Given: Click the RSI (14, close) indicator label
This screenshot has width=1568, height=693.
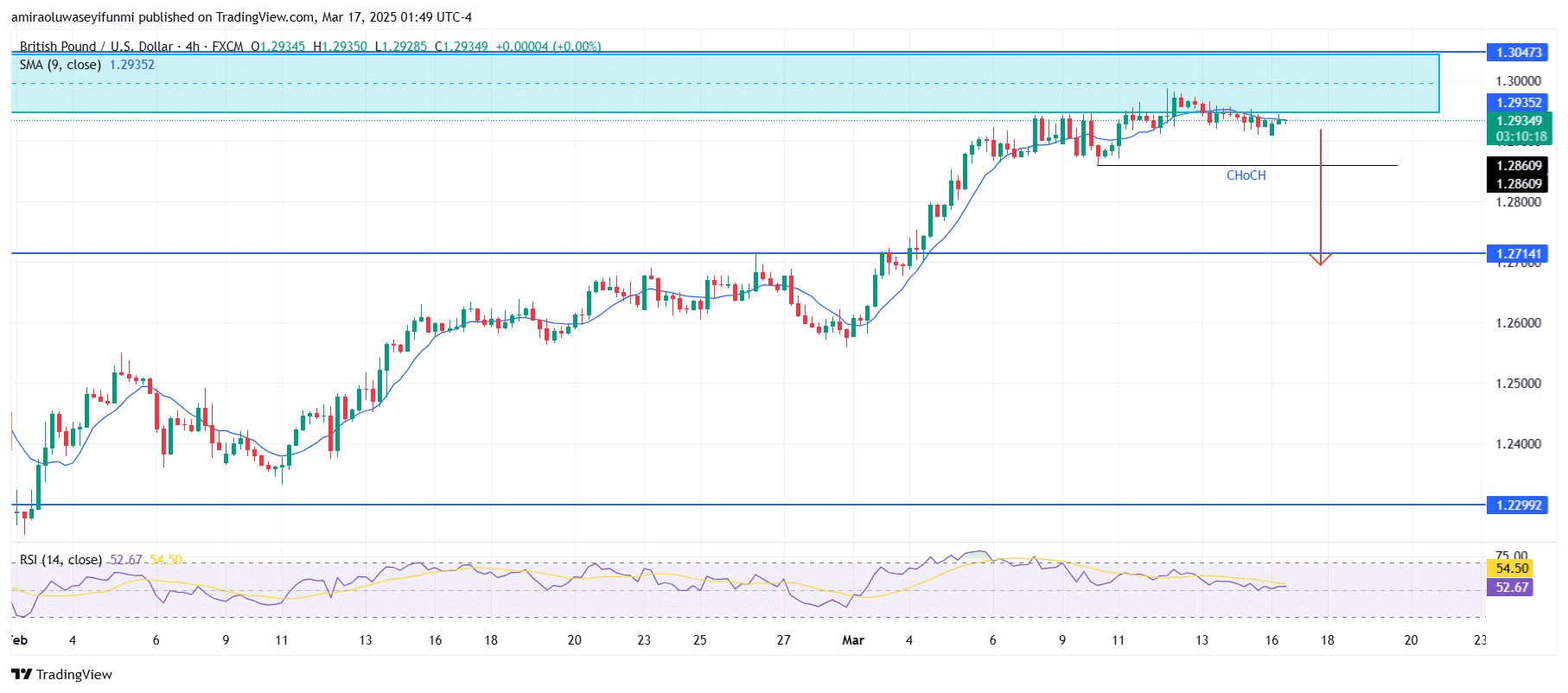Looking at the screenshot, I should (61, 560).
